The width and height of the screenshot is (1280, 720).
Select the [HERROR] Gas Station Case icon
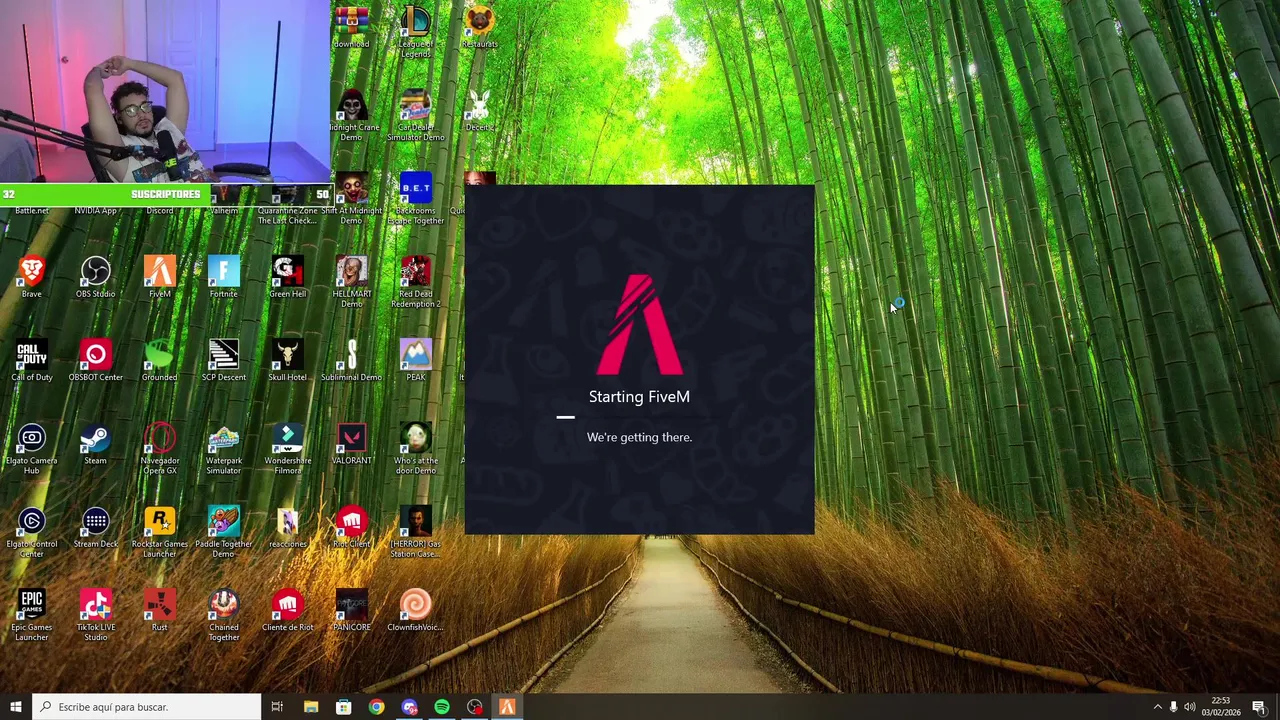click(x=415, y=532)
